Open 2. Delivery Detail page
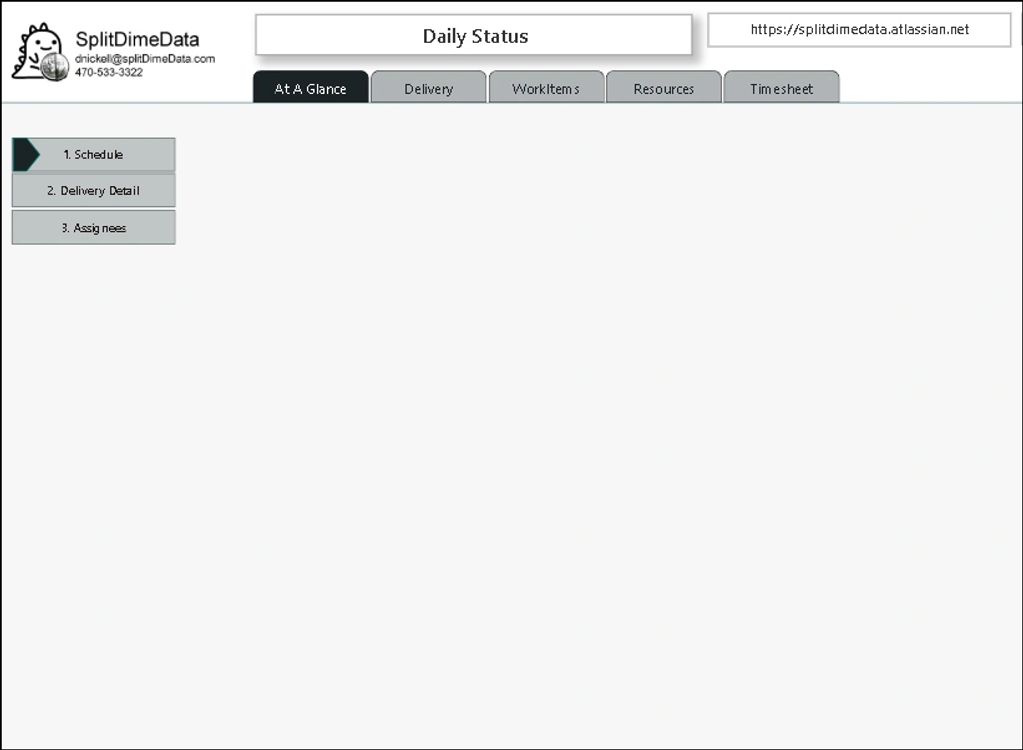 [93, 190]
